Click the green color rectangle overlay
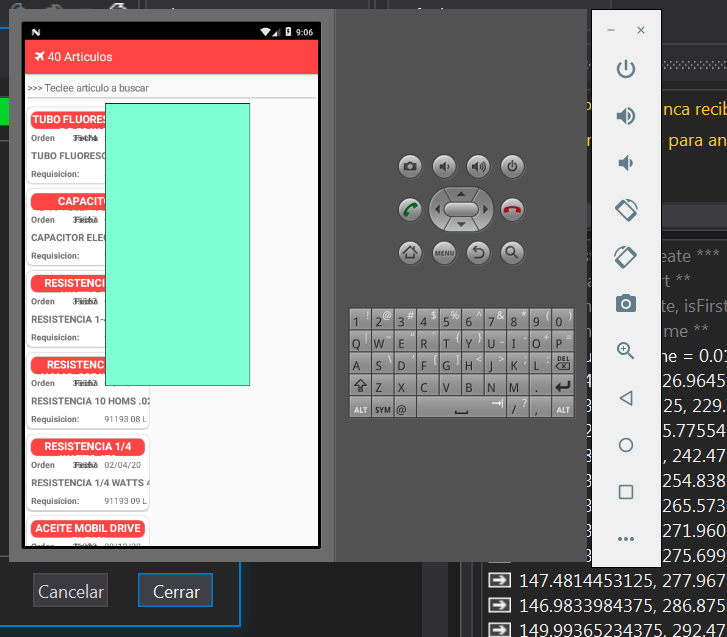This screenshot has width=727, height=637. (178, 244)
